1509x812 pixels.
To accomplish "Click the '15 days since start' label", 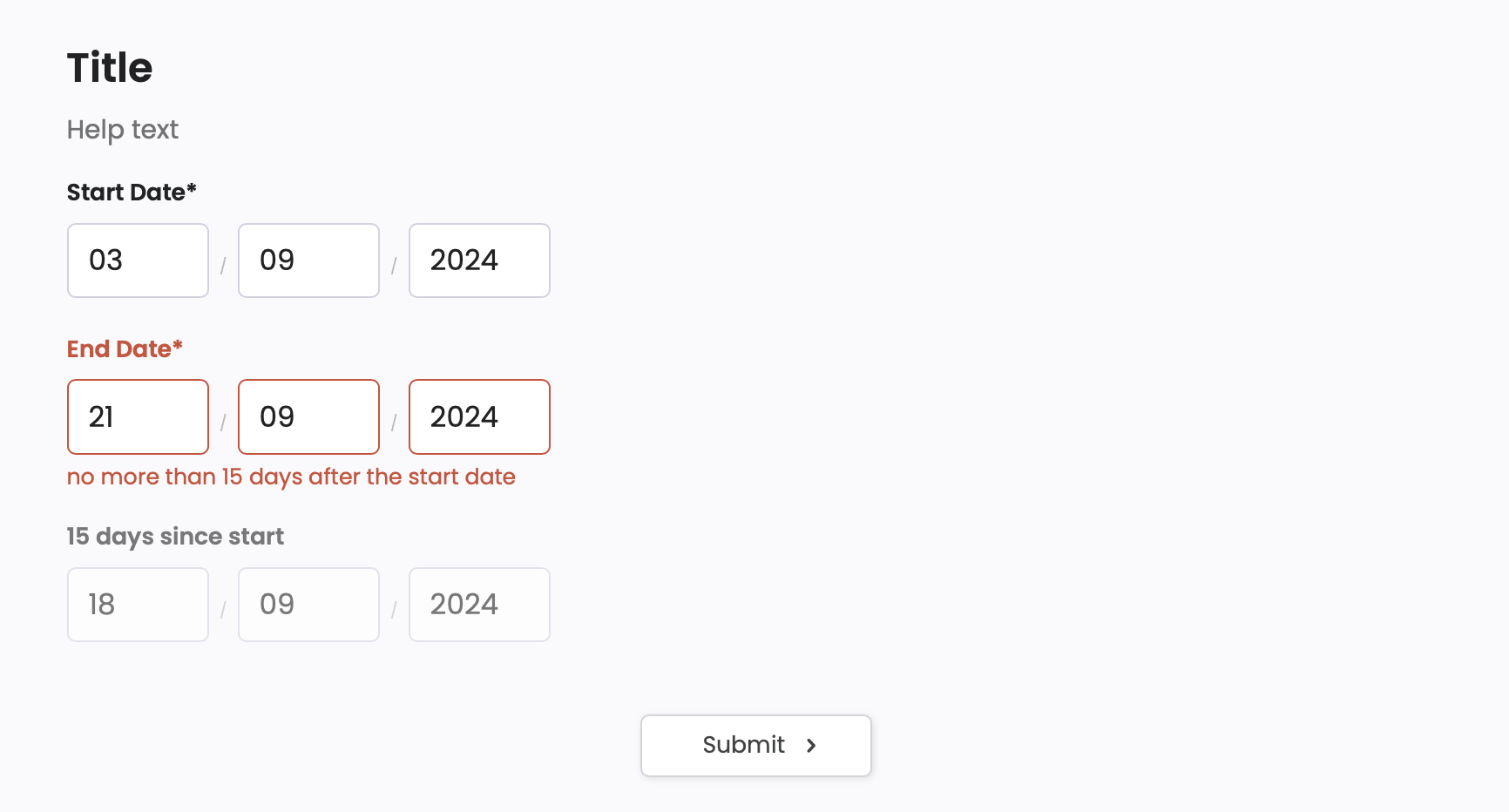I will click(x=175, y=537).
